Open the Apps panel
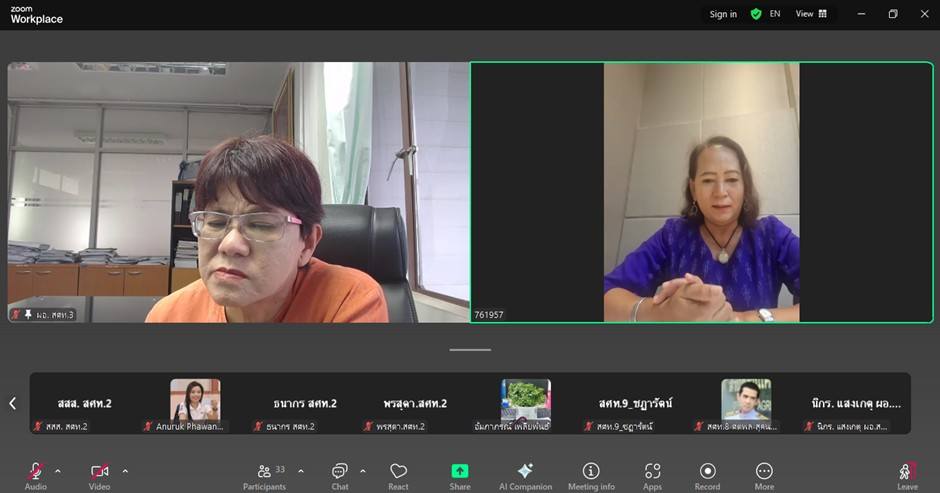Screen dimensions: 940x493 pos(652,473)
